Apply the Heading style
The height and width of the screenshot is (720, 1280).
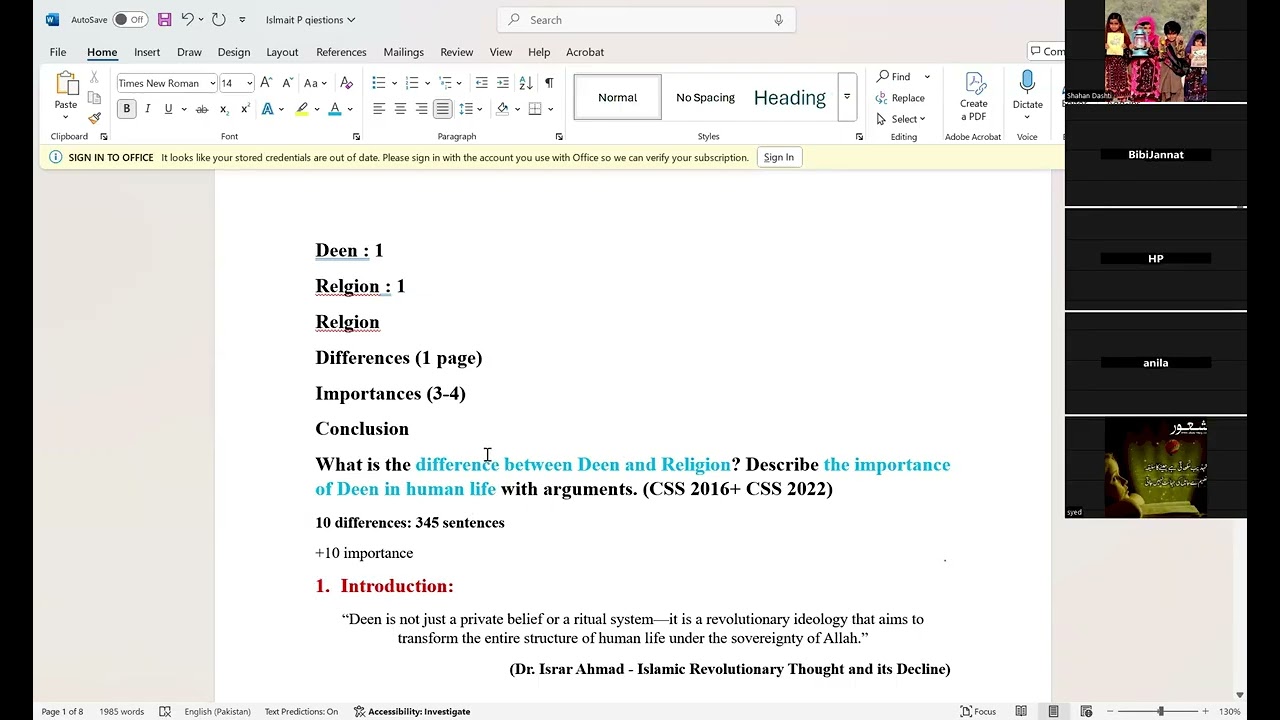coord(790,97)
